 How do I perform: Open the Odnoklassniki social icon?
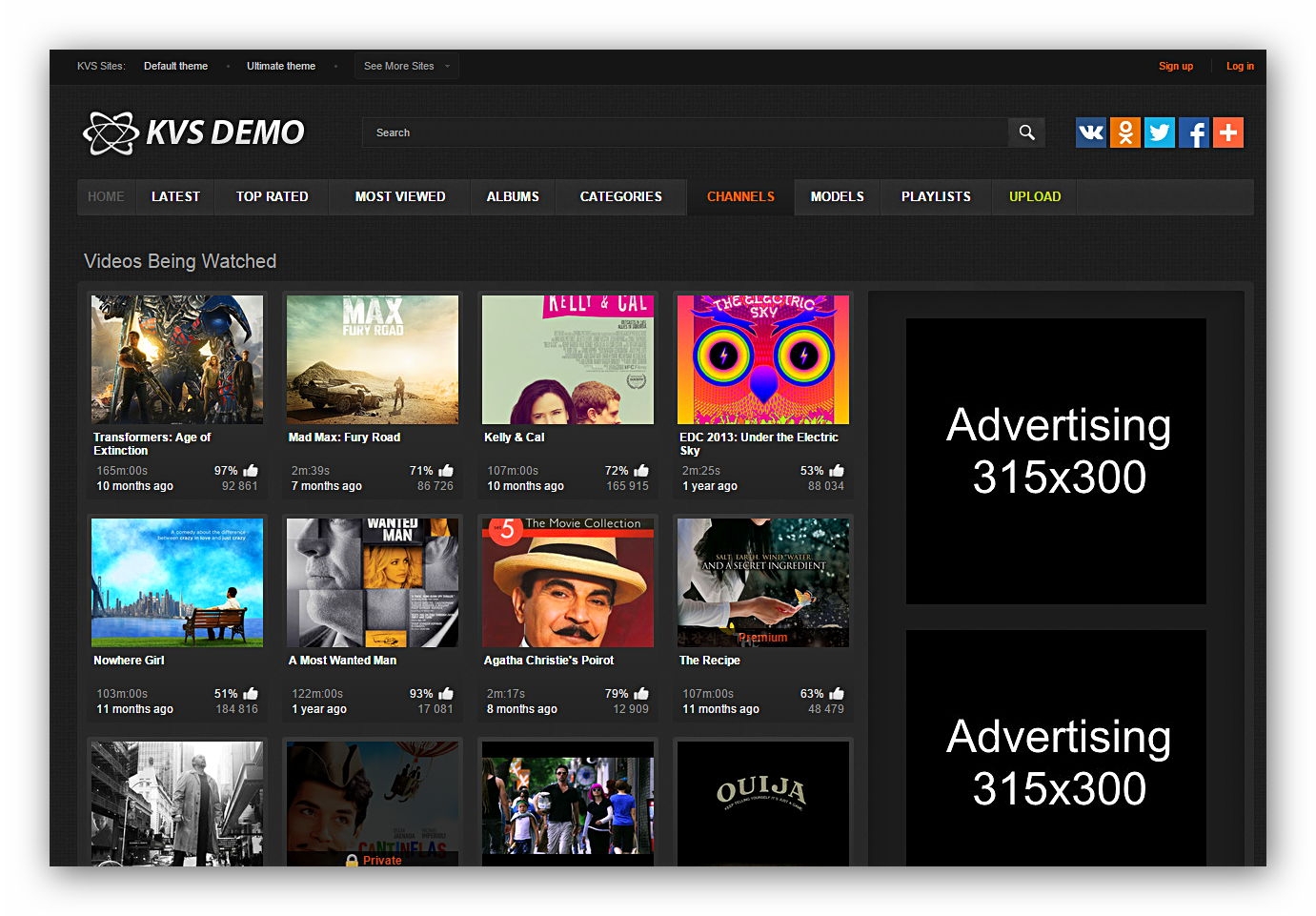point(1124,132)
